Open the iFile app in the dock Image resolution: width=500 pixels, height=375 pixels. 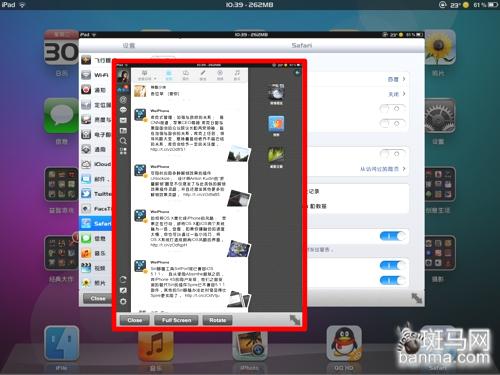tap(62, 344)
